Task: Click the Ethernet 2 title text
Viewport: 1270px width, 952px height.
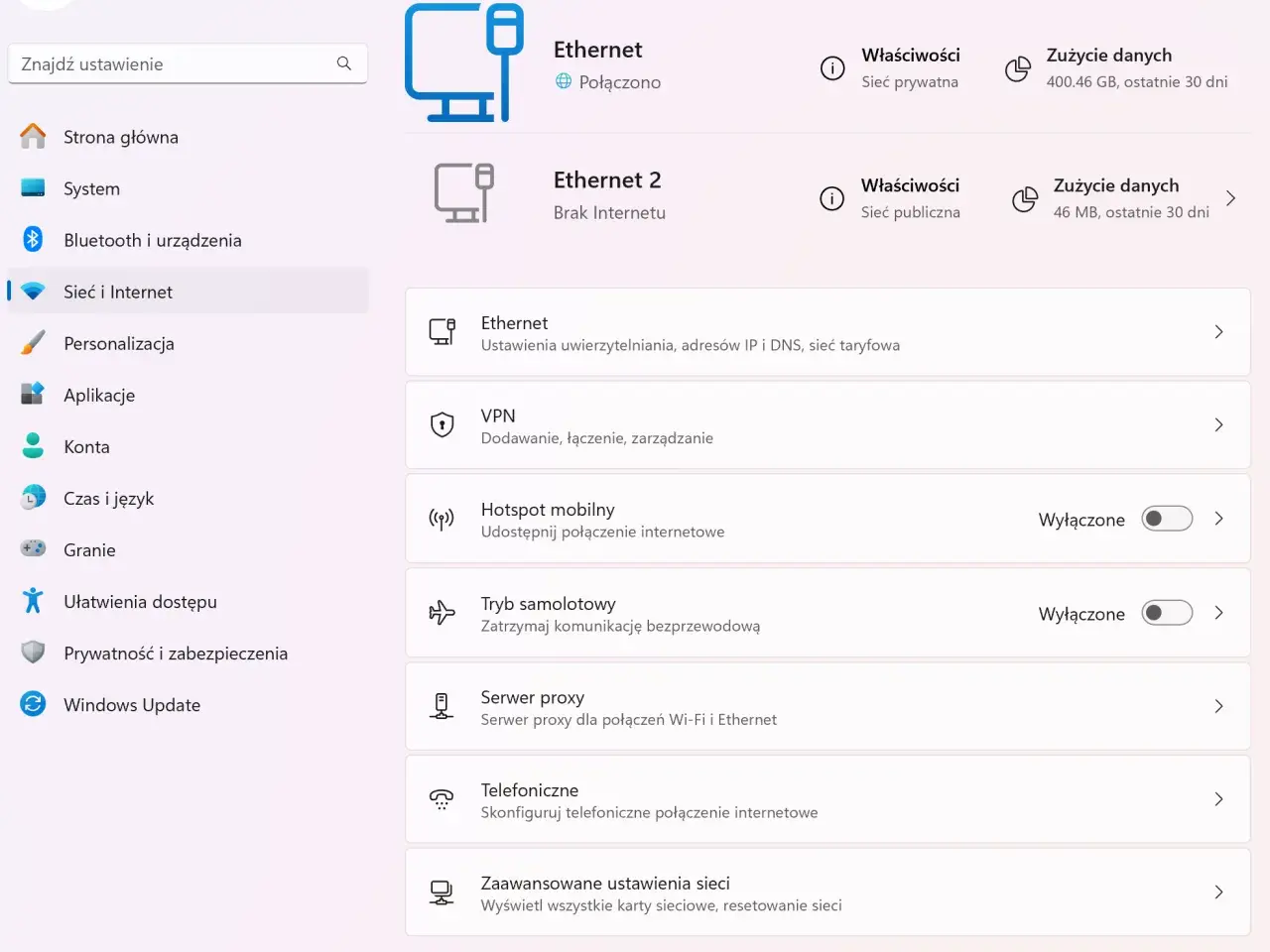Action: point(607,179)
